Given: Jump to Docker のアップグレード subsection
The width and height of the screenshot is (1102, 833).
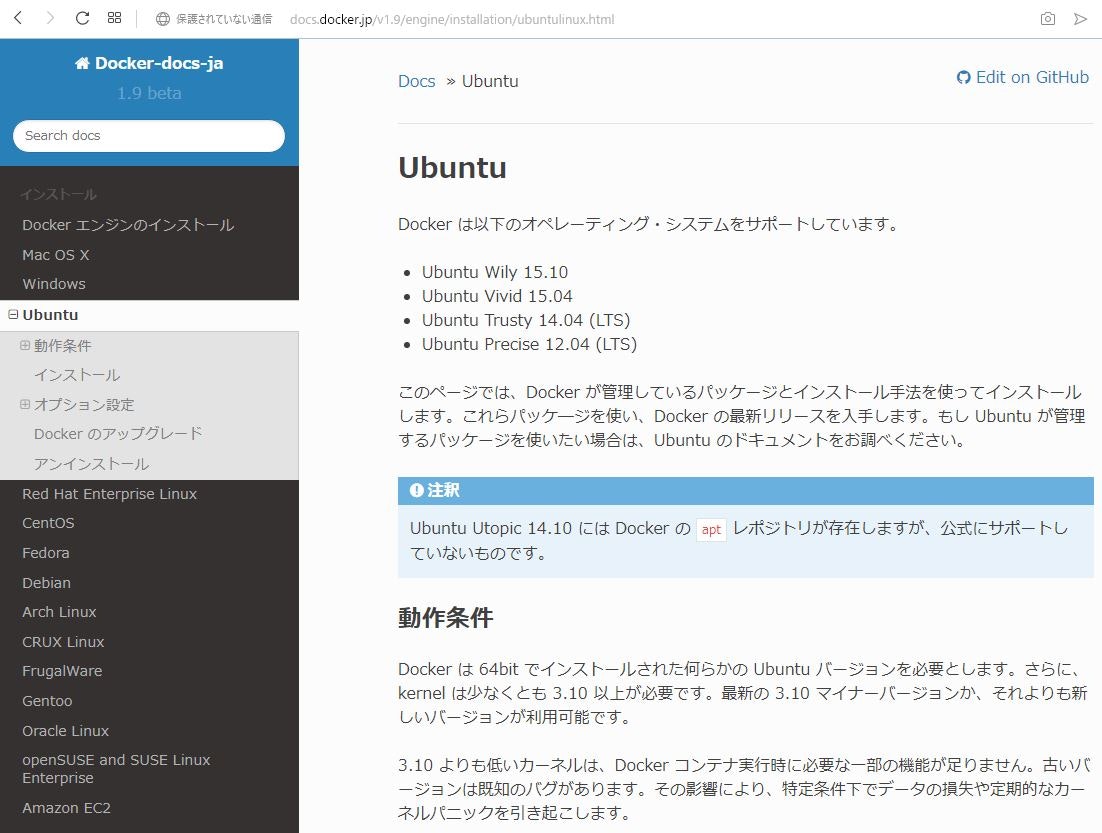Looking at the screenshot, I should [118, 434].
